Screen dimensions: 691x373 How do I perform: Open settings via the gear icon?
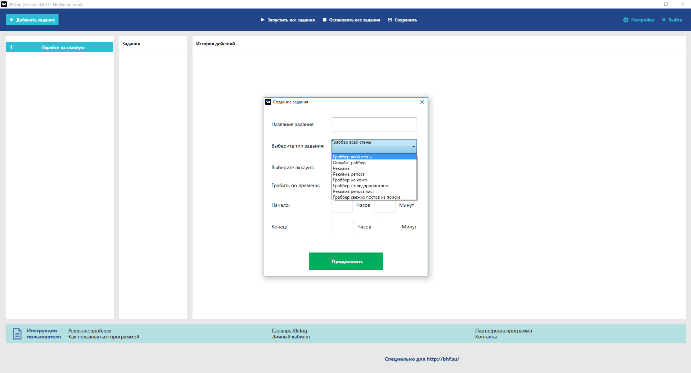point(625,20)
